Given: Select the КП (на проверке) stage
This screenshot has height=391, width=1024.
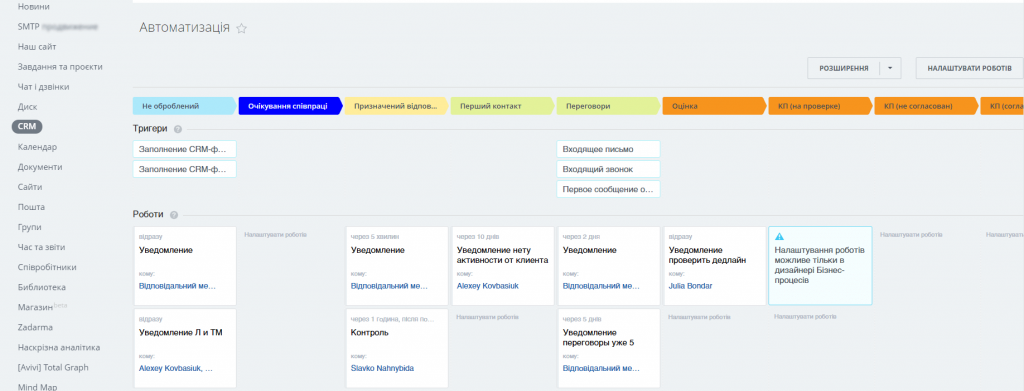Looking at the screenshot, I should tap(819, 106).
